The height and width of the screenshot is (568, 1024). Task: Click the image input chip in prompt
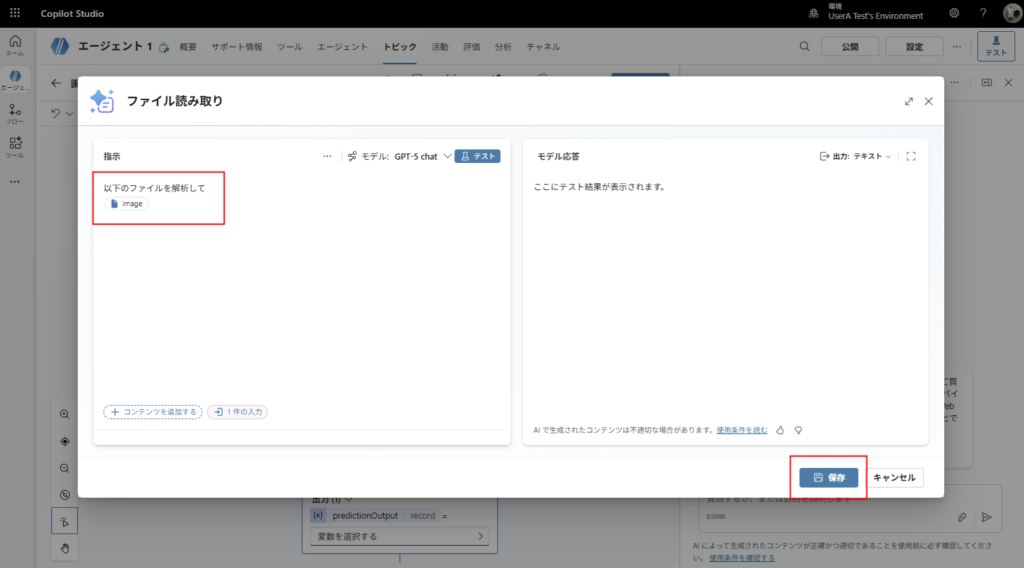(127, 204)
